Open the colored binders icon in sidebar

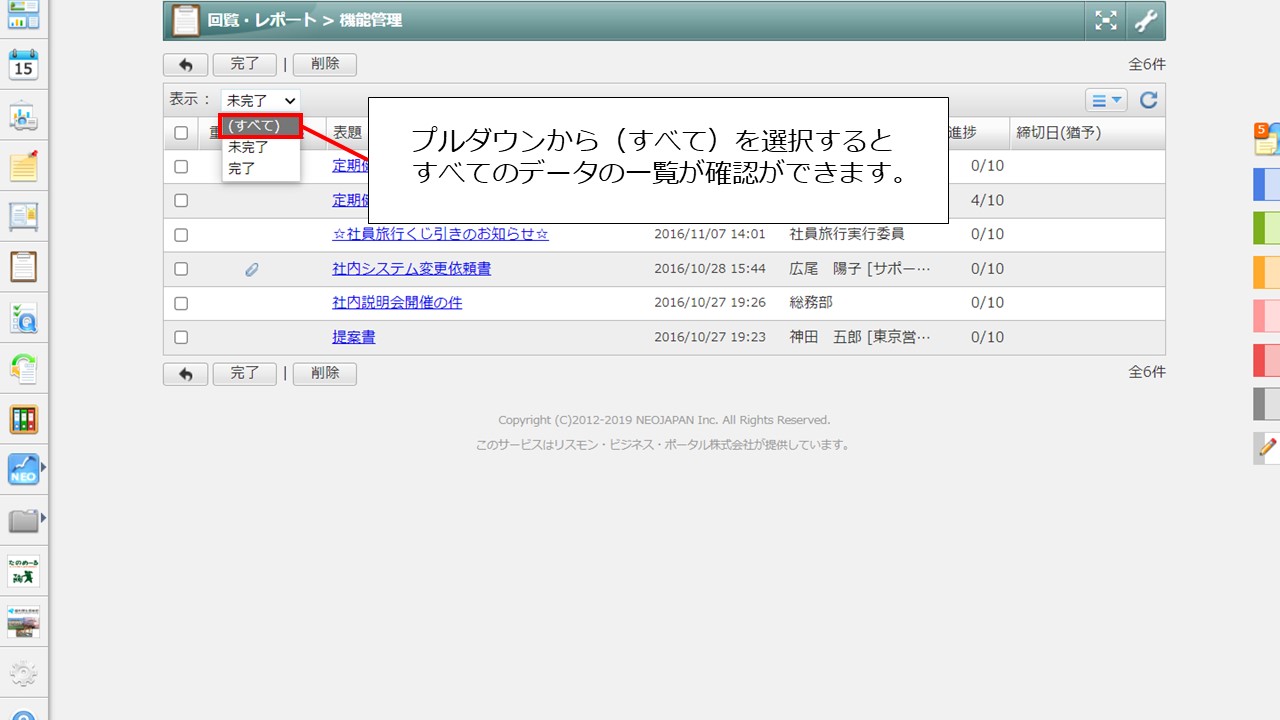click(x=23, y=420)
